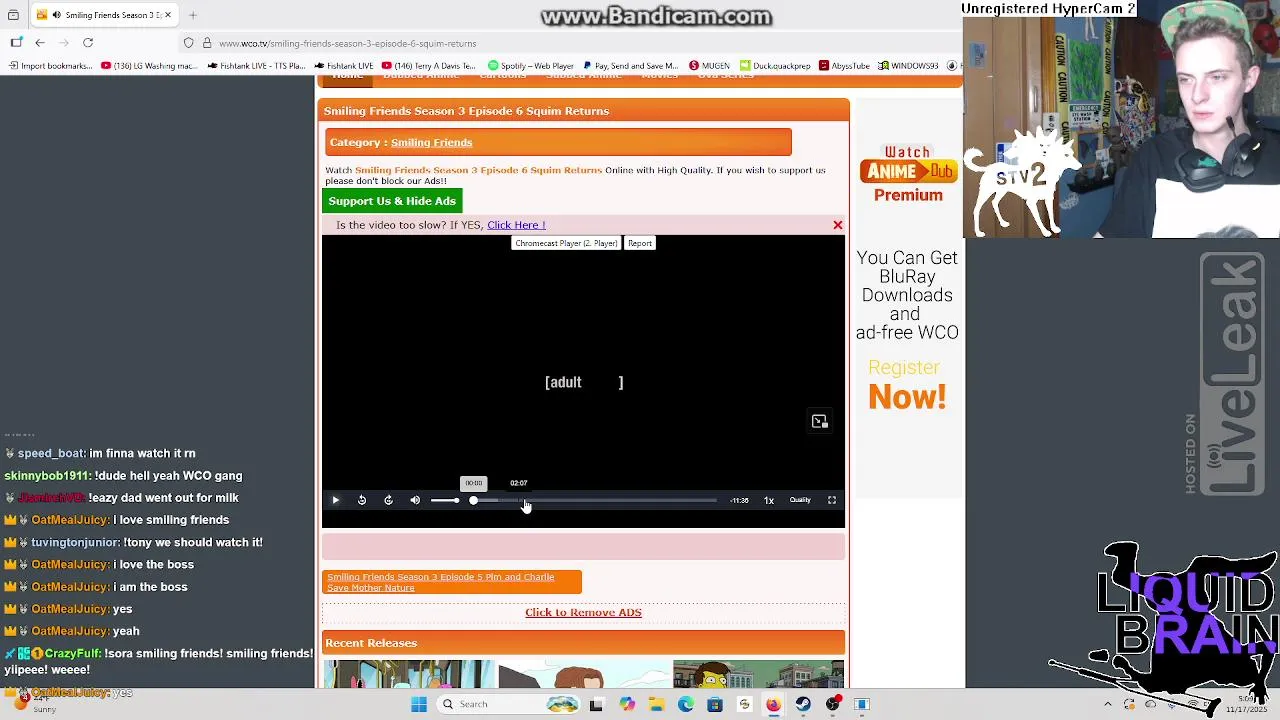The width and height of the screenshot is (1280, 720).
Task: Open previous Episode 5 Pim and Charlie link
Action: [x=451, y=582]
